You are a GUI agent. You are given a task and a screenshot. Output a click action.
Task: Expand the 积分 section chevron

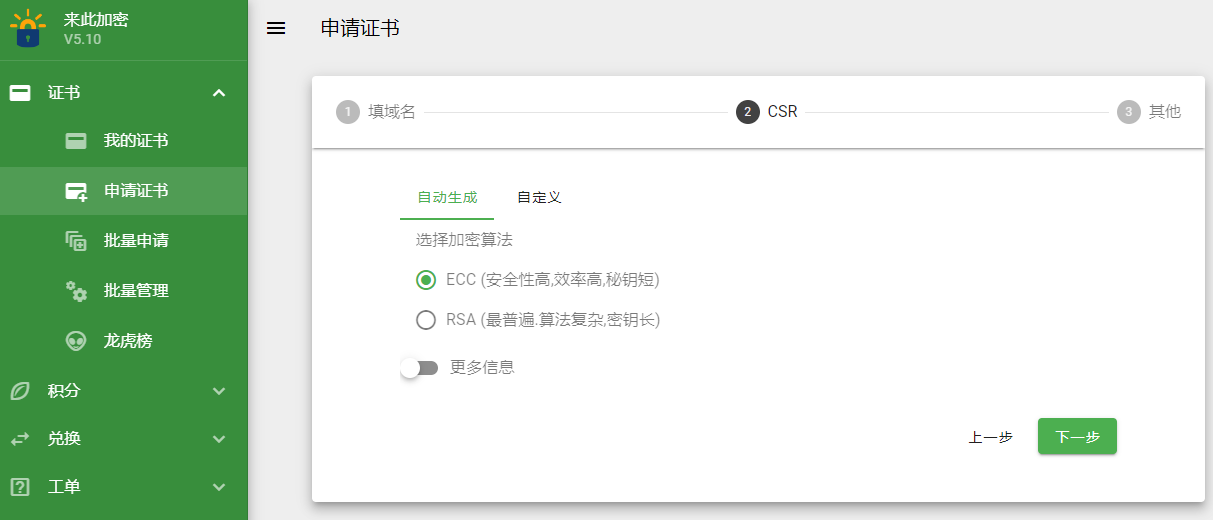(x=220, y=391)
